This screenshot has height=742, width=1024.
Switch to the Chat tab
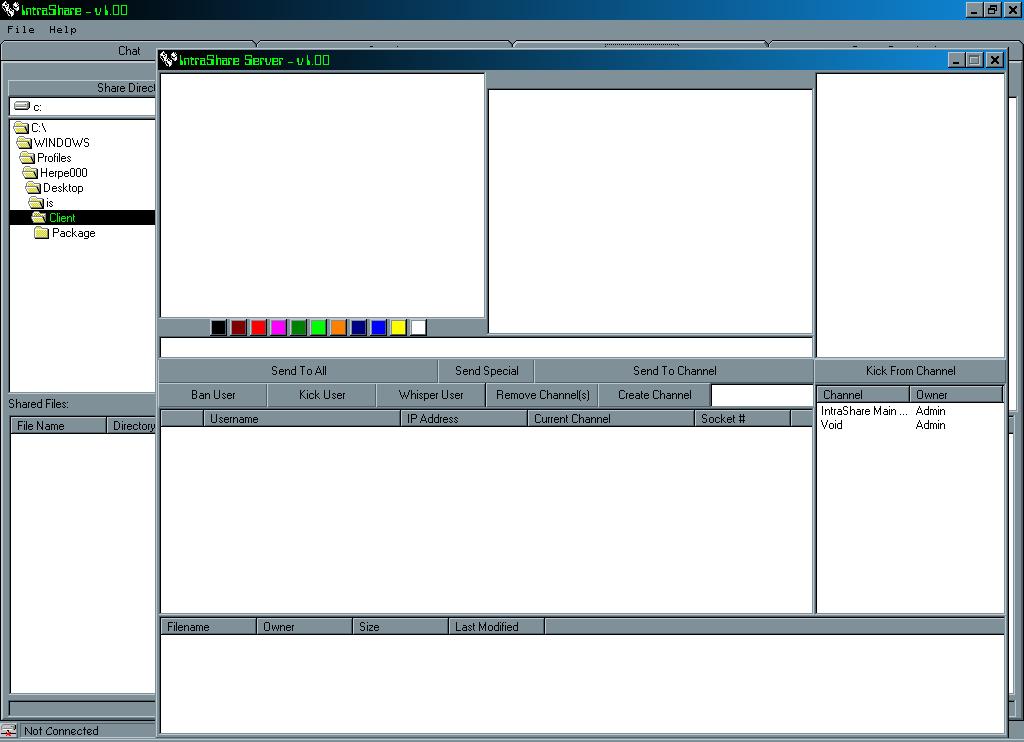click(x=129, y=51)
